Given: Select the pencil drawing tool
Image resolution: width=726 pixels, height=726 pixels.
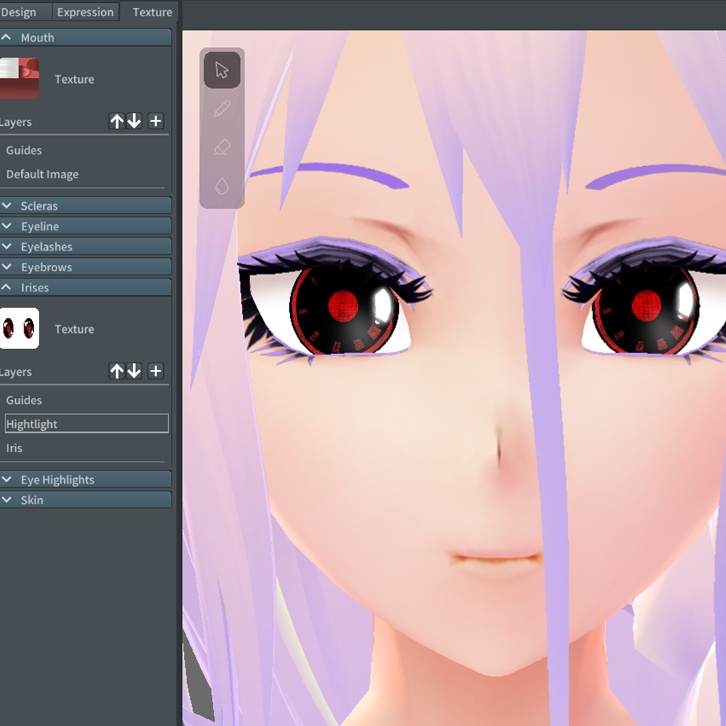Looking at the screenshot, I should tap(222, 109).
